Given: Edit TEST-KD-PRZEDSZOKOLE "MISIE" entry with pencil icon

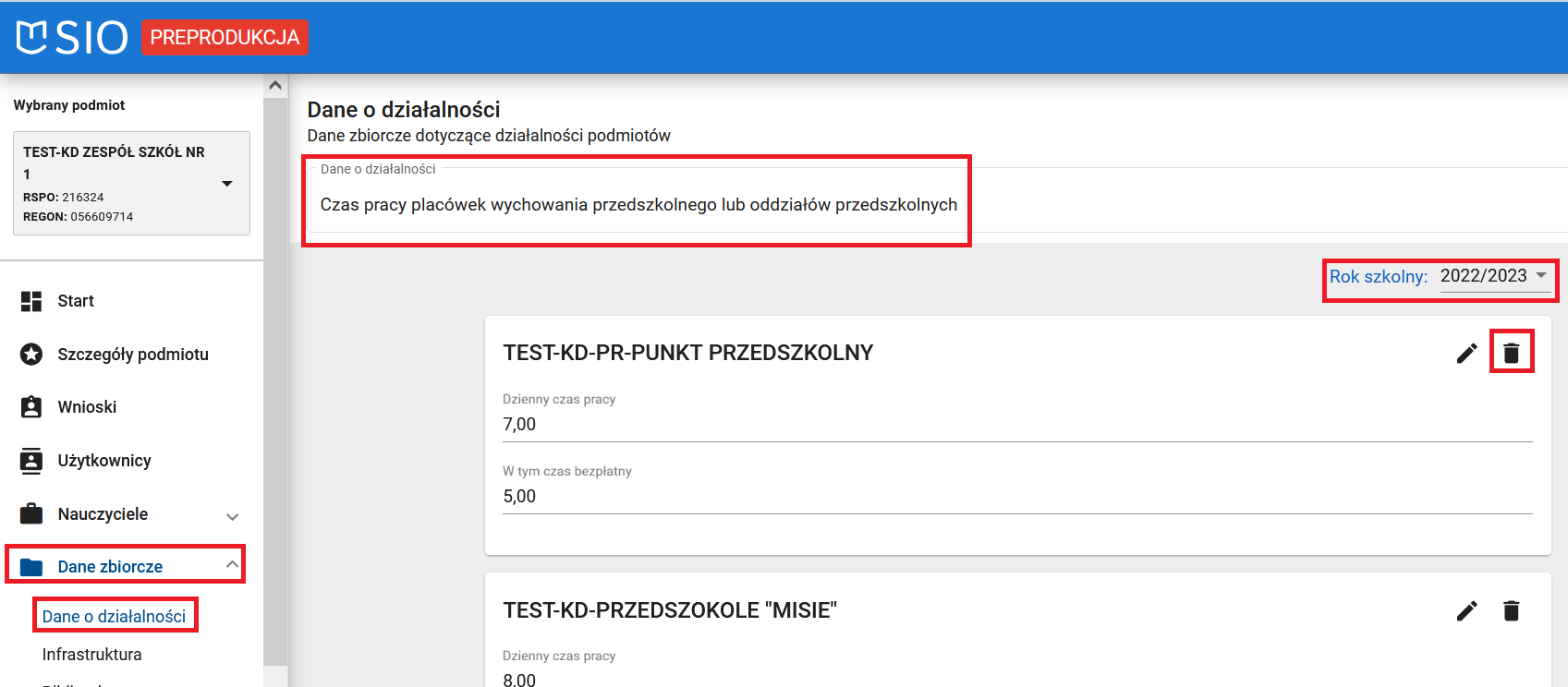Looking at the screenshot, I should pyautogui.click(x=1466, y=610).
